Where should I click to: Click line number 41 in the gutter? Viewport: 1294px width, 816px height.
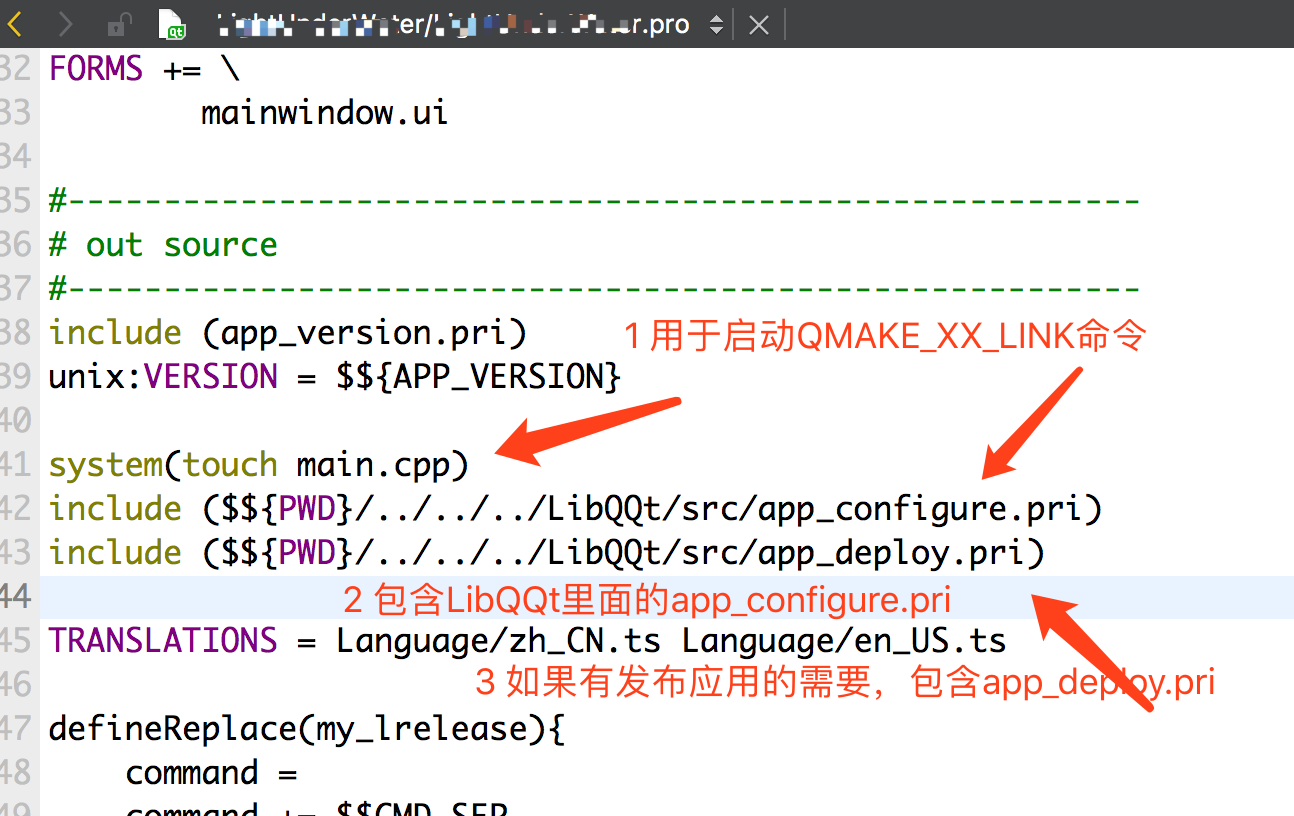[15, 465]
